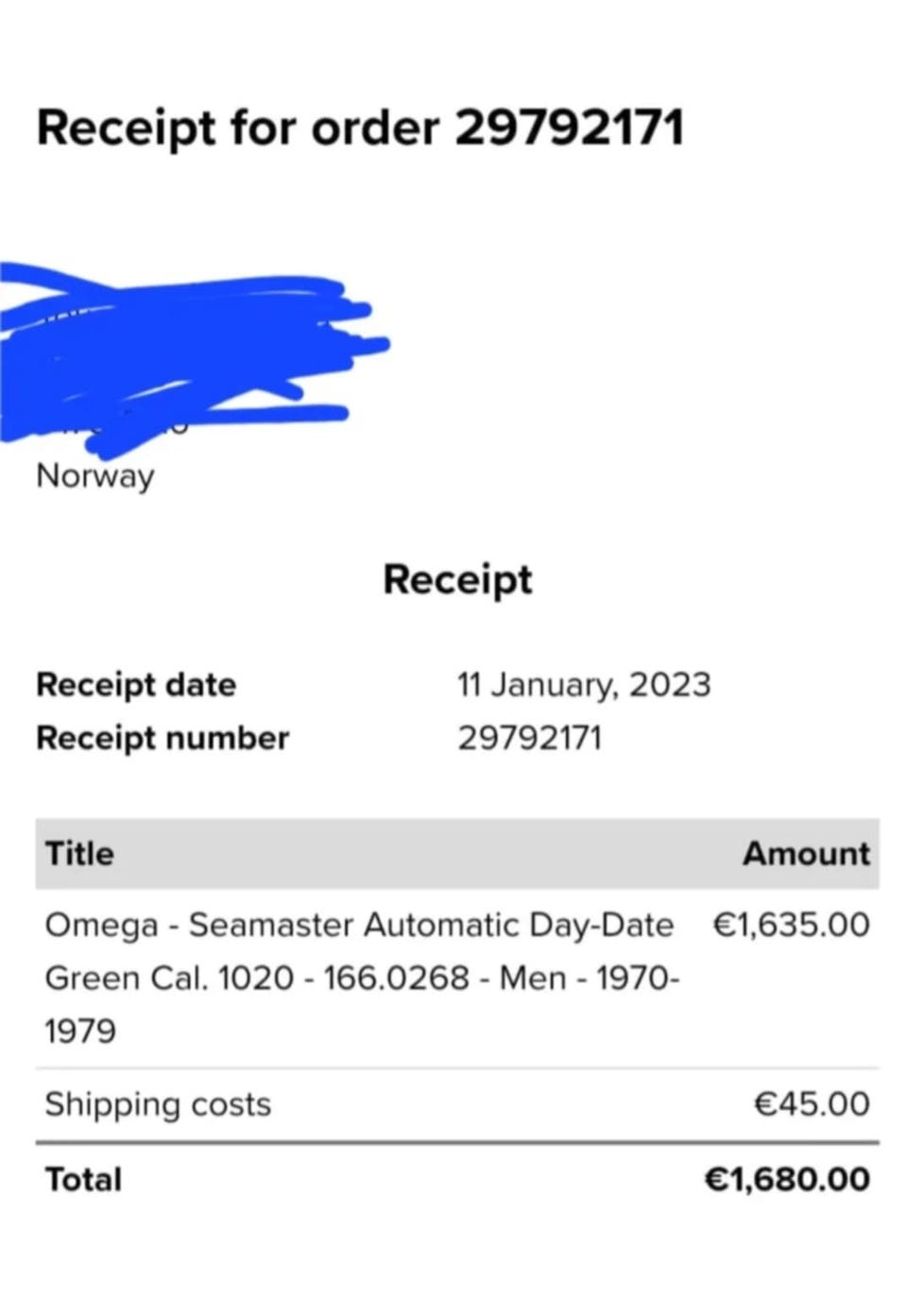This screenshot has width=907, height=1316.
Task: Click the 'Shipping costs' row label
Action: [x=158, y=1104]
